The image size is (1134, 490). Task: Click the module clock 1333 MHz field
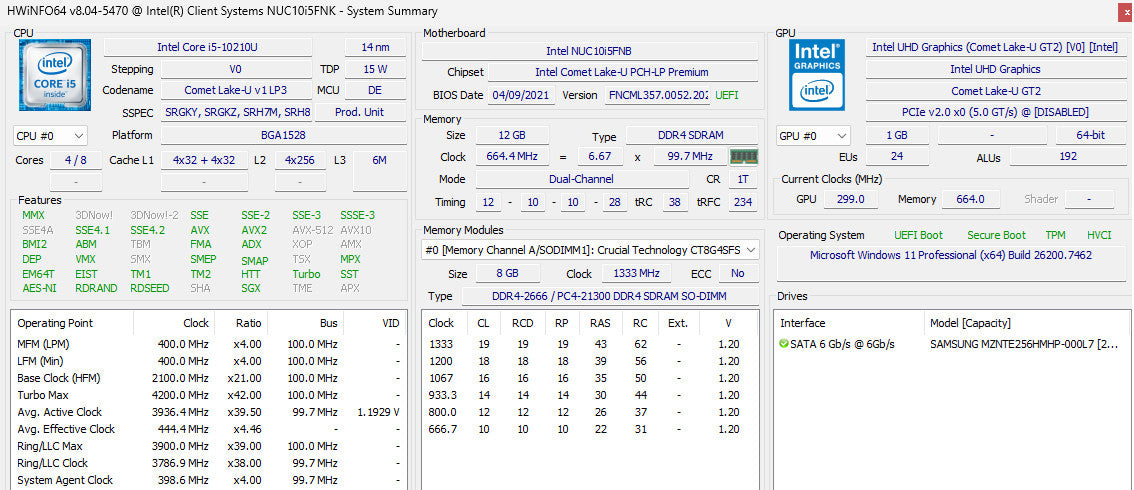(636, 274)
